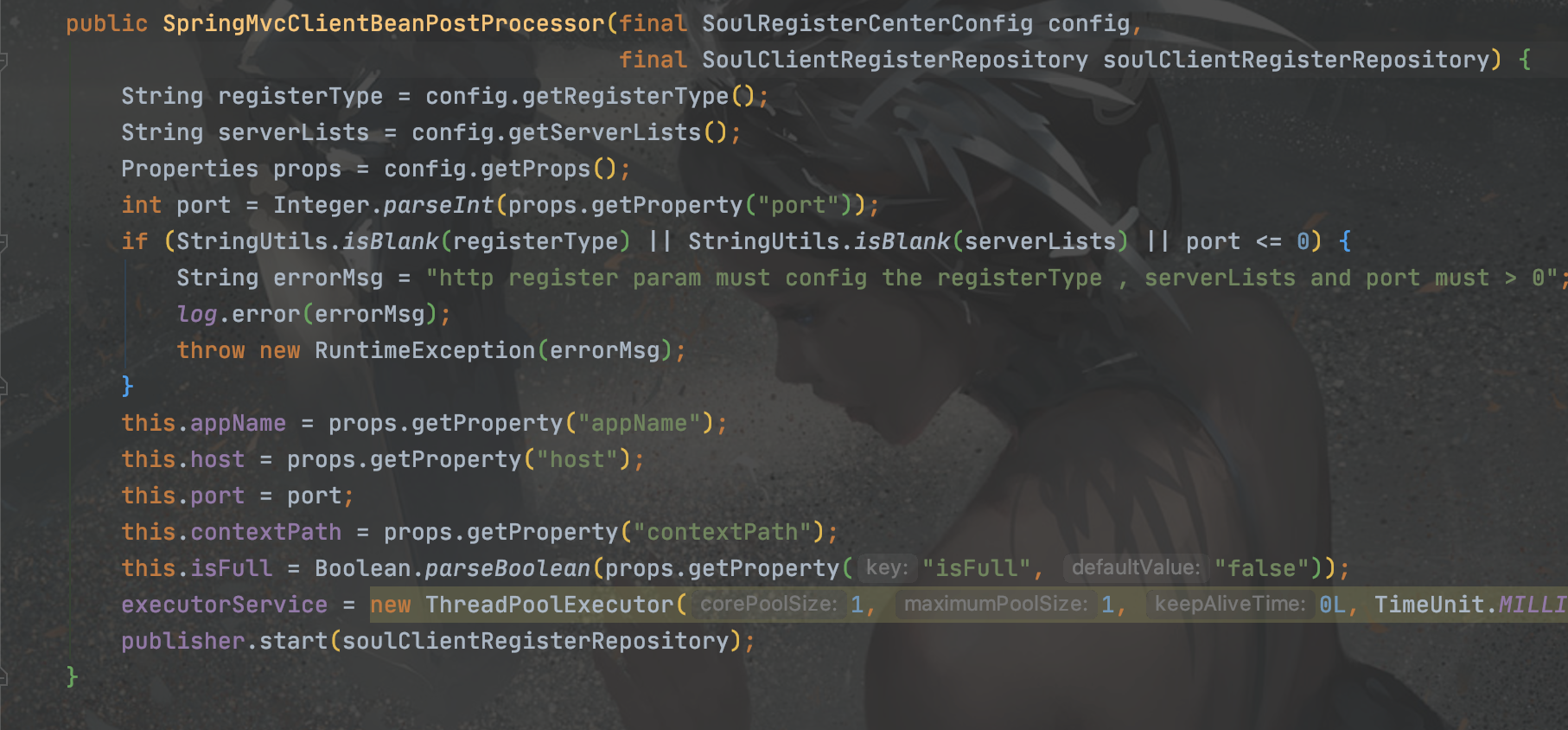Click the 'keepAliveTime:' parameter hint
The height and width of the screenshot is (730, 1568).
[x=1229, y=604]
